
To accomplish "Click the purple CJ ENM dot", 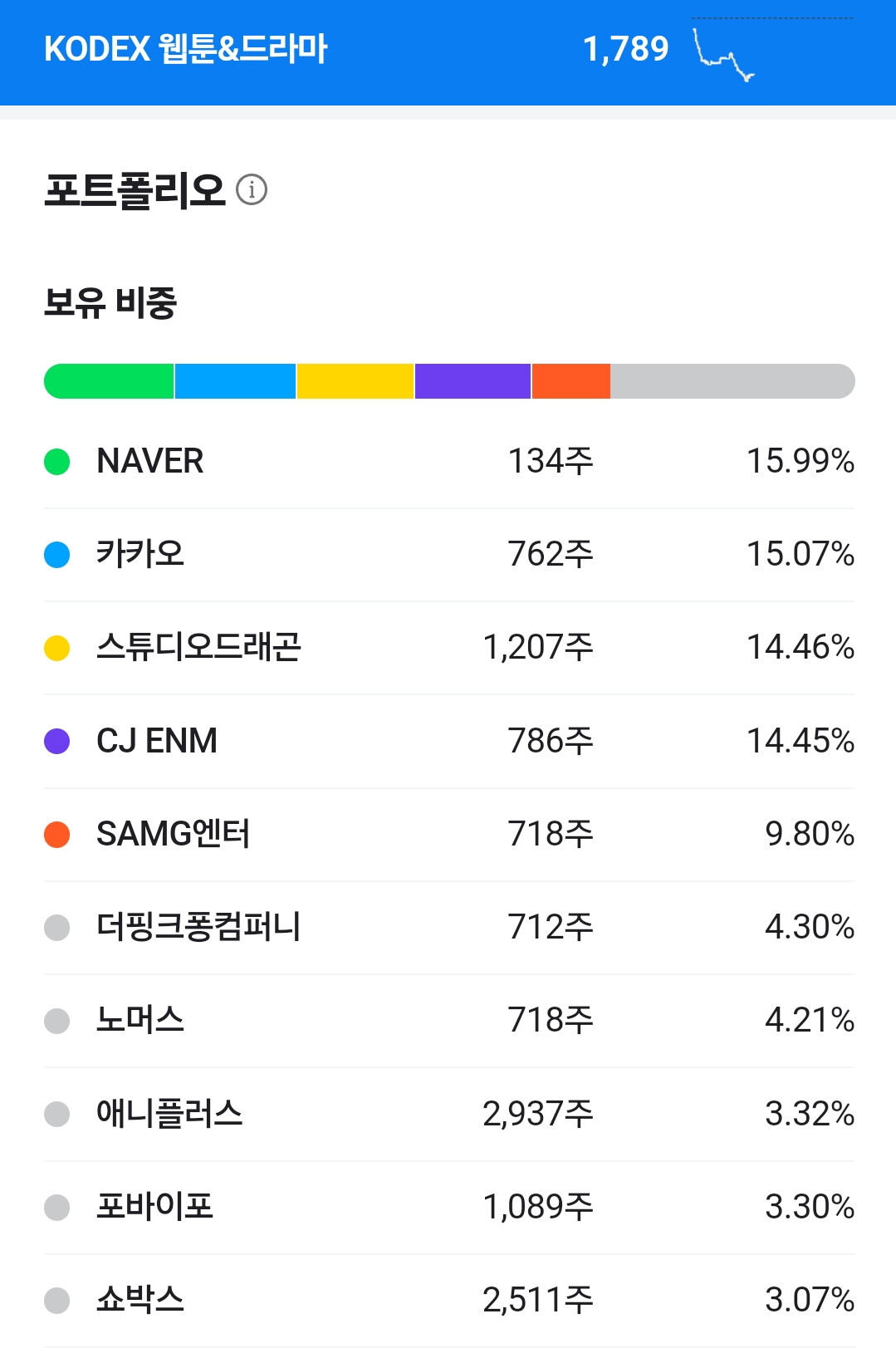I will coord(56,741).
